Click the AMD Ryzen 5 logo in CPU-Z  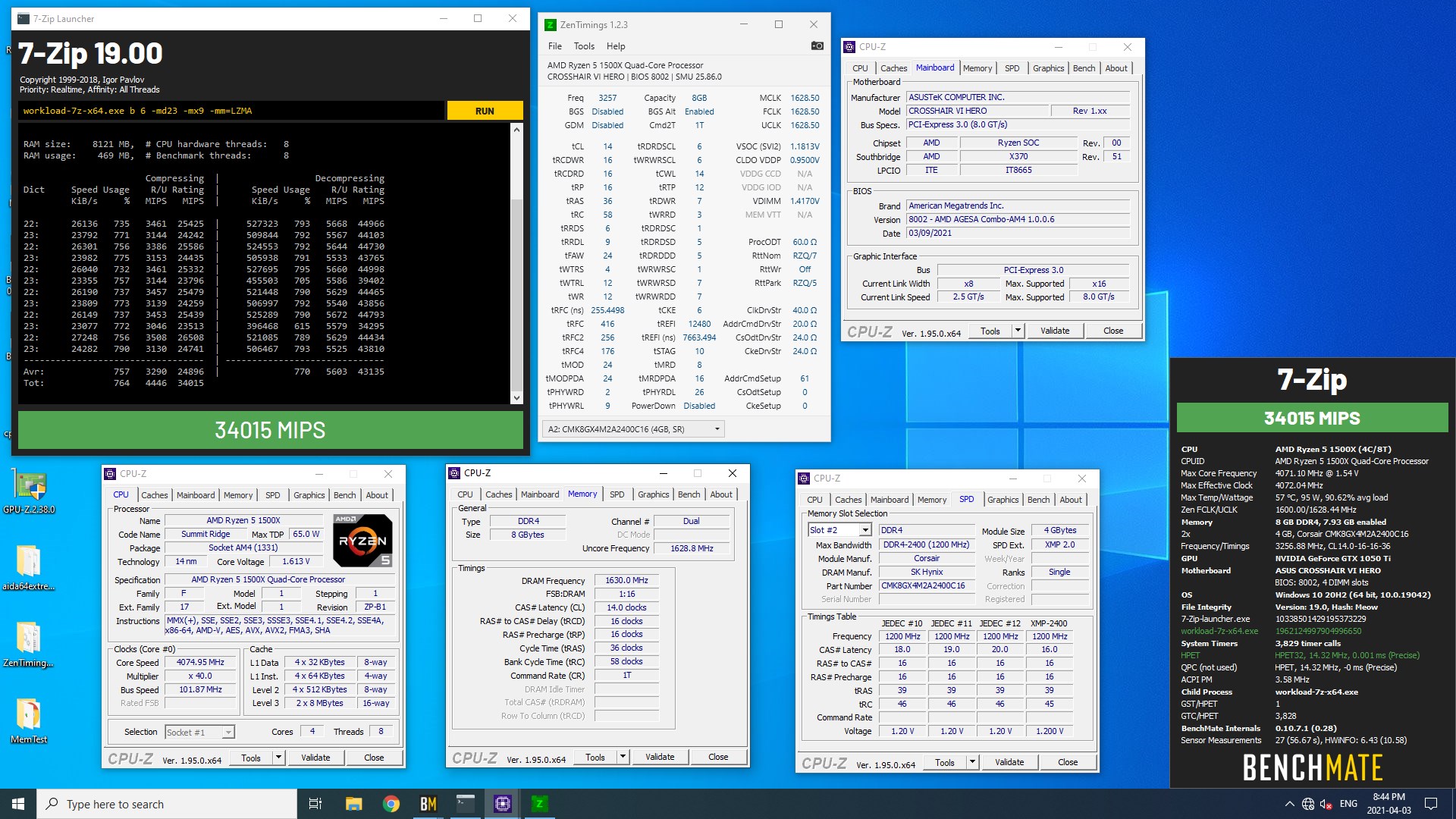tap(362, 541)
